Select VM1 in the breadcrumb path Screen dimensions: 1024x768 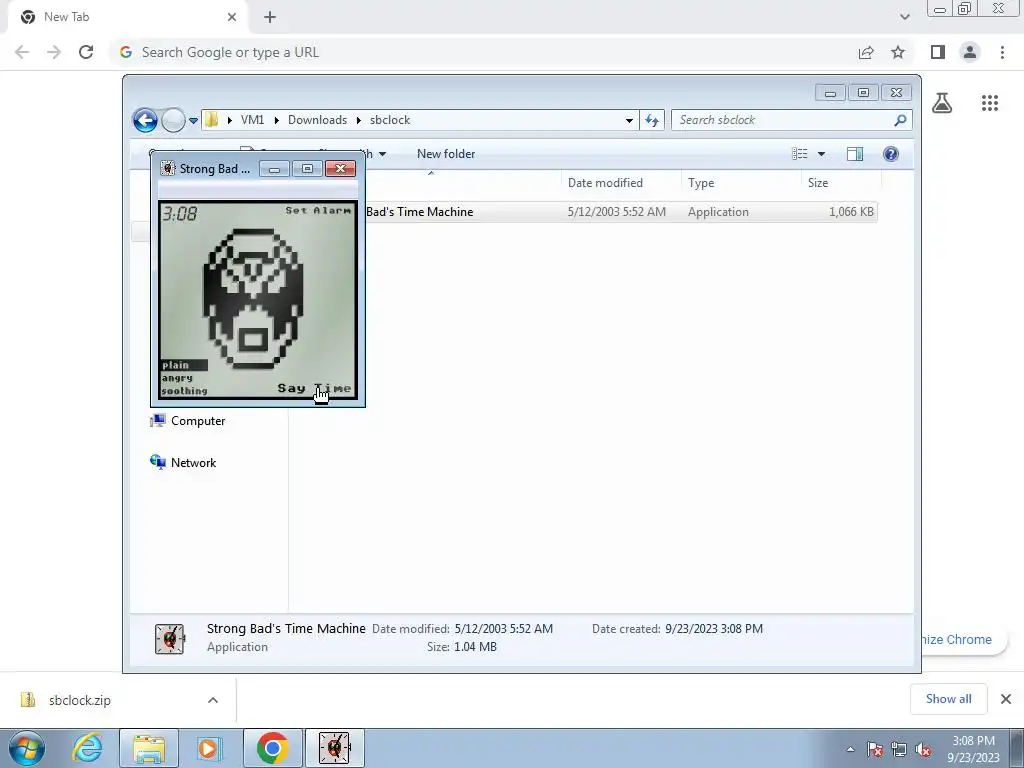tap(252, 120)
